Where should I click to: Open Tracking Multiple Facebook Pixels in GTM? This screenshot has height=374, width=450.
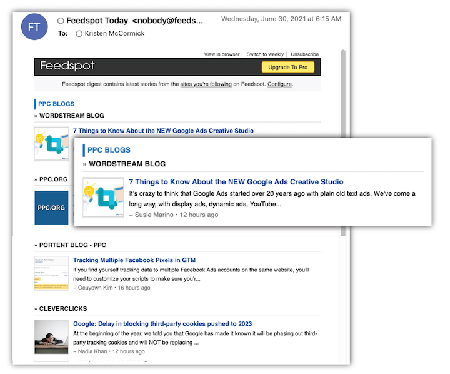[134, 260]
